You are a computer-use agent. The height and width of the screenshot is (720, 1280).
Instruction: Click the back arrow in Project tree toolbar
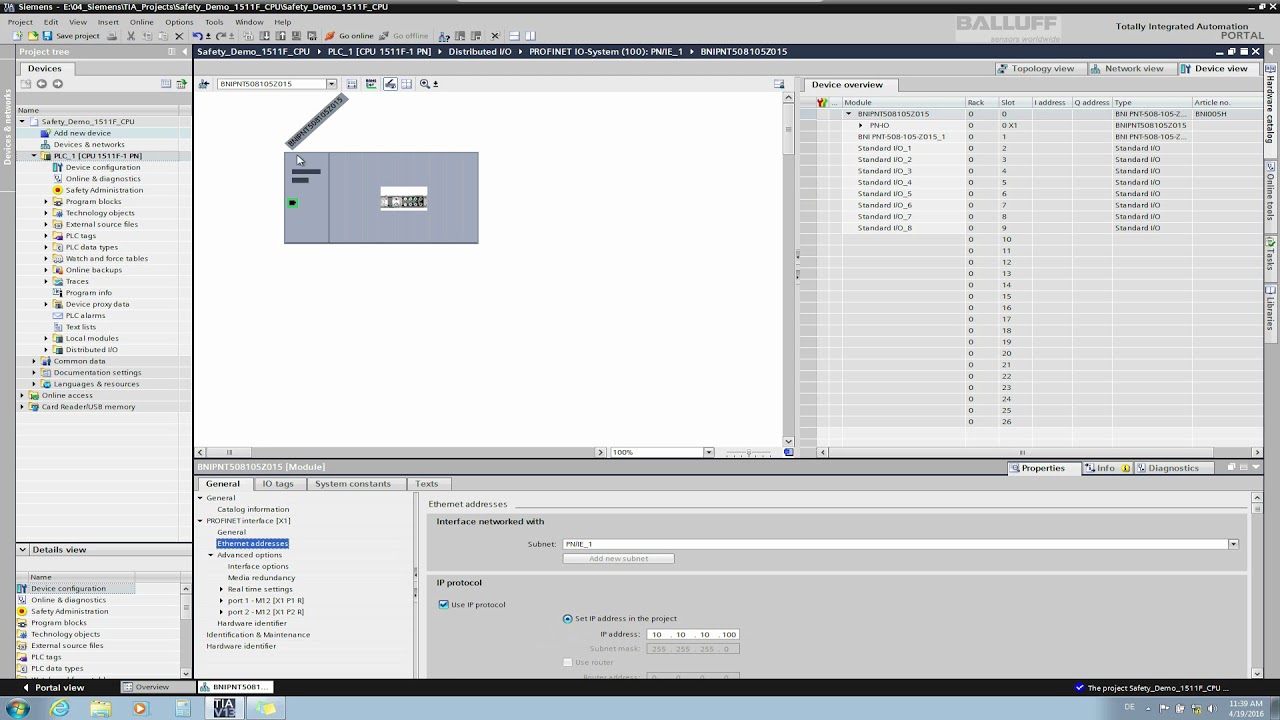click(x=42, y=84)
